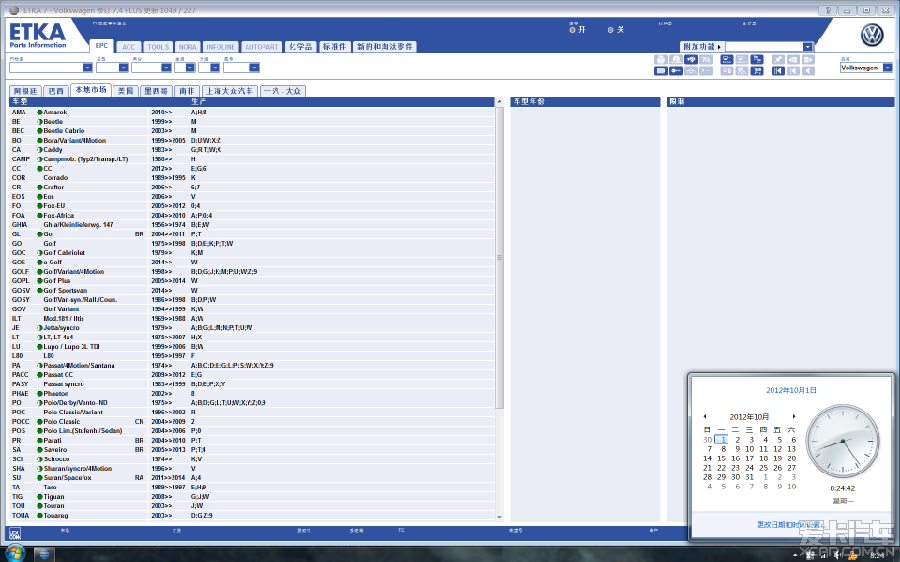This screenshot has width=900, height=562.
Task: Click the pushpin toolbar icon
Action: [x=778, y=59]
